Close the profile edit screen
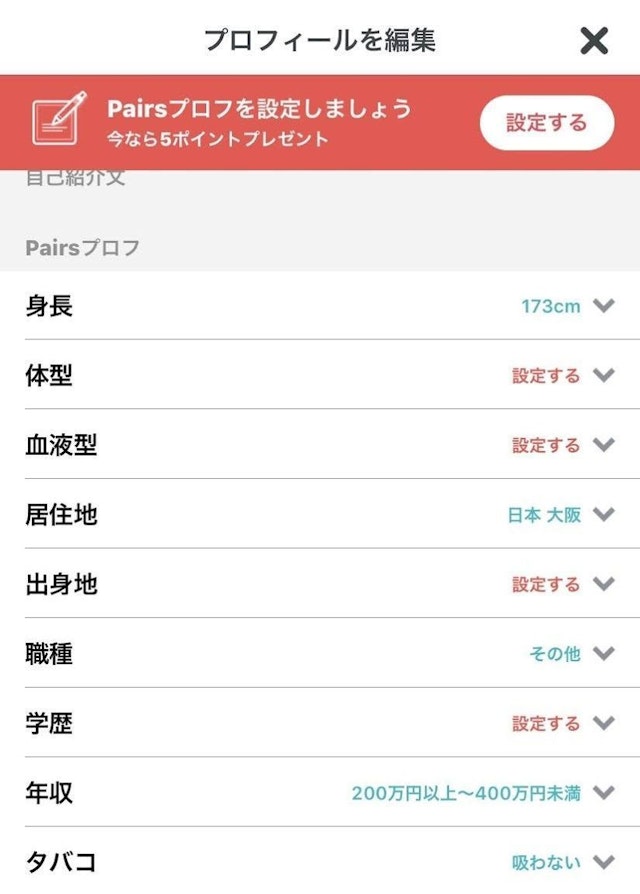This screenshot has width=640, height=894. [x=594, y=40]
